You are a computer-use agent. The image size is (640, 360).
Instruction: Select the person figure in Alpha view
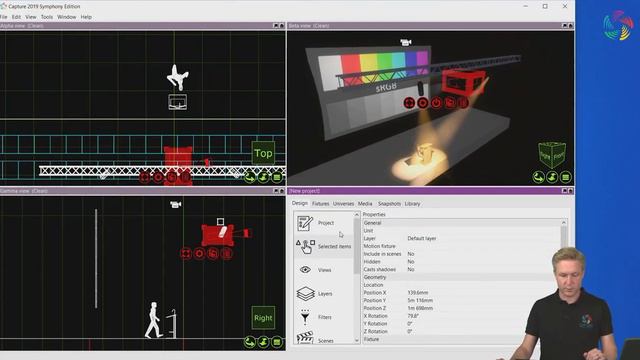pos(178,77)
